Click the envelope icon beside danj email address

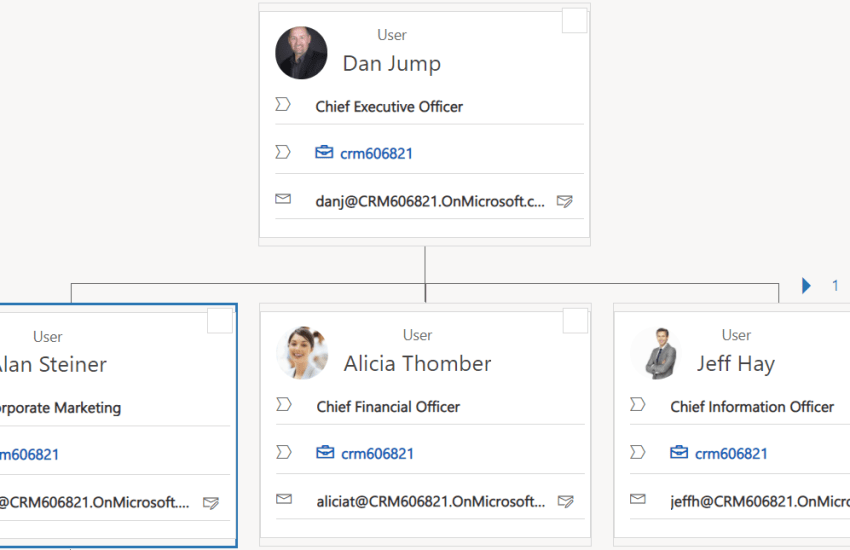[x=283, y=200]
